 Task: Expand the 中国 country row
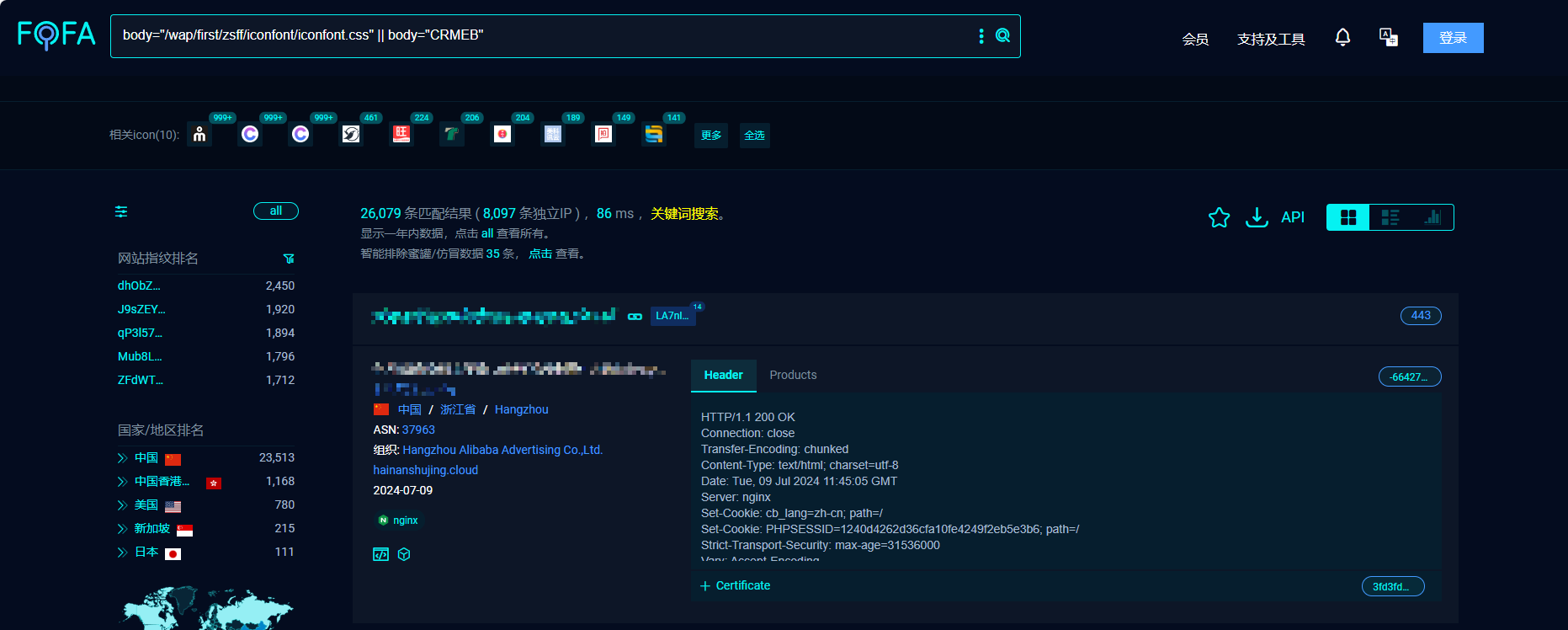[122, 458]
